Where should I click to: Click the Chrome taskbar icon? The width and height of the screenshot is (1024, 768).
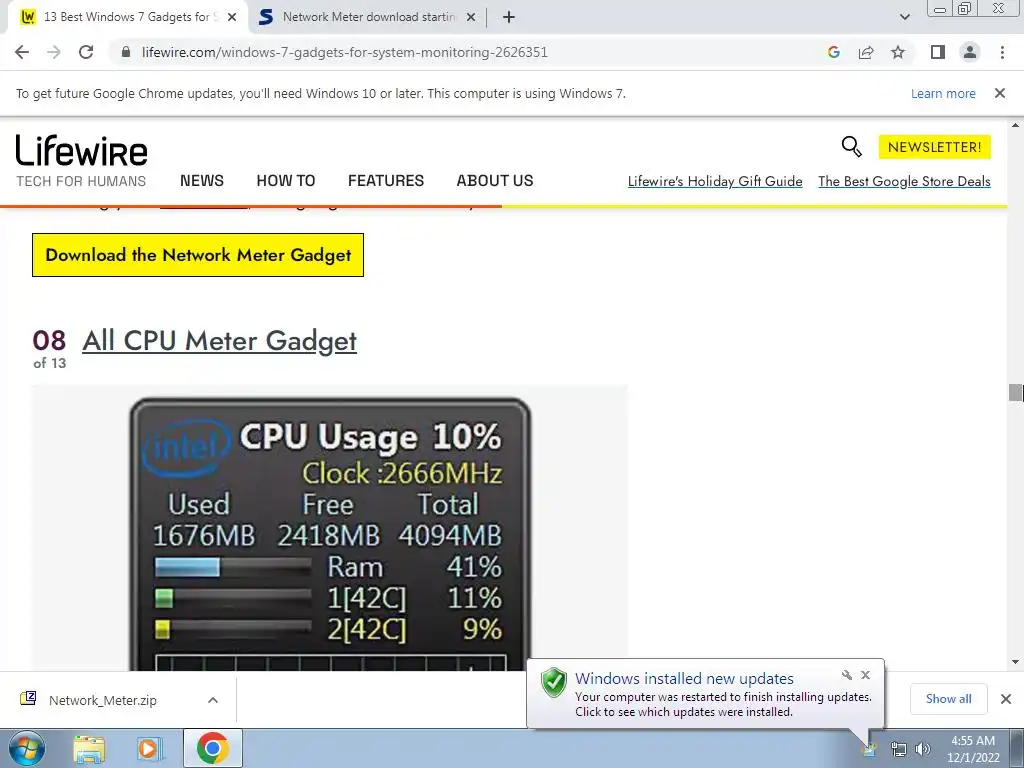pyautogui.click(x=212, y=748)
